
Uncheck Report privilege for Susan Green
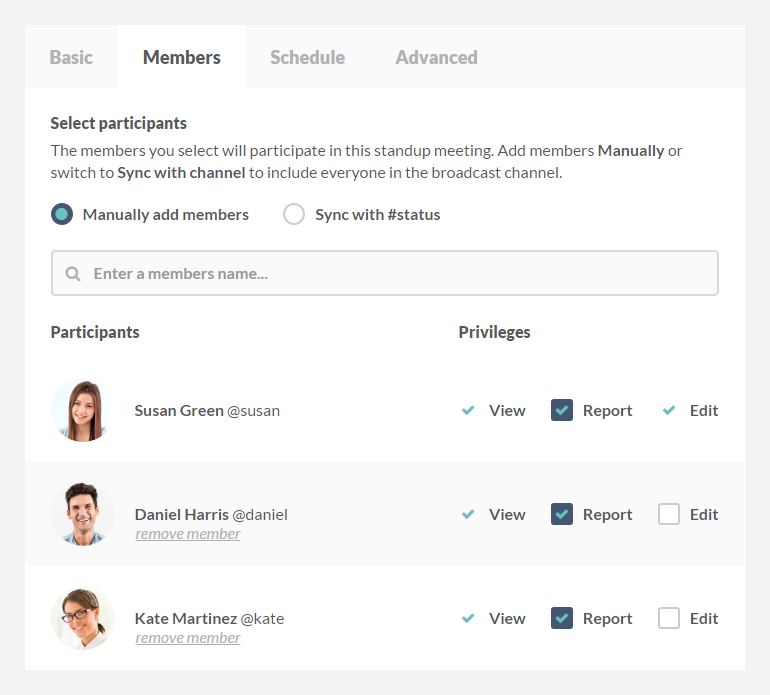(562, 410)
